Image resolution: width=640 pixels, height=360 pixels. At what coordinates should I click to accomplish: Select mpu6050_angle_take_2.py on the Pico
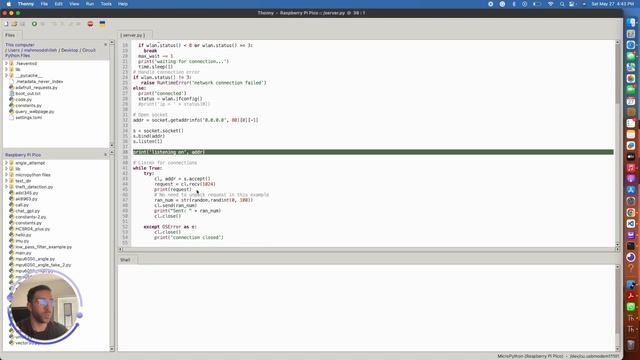[x=43, y=265]
